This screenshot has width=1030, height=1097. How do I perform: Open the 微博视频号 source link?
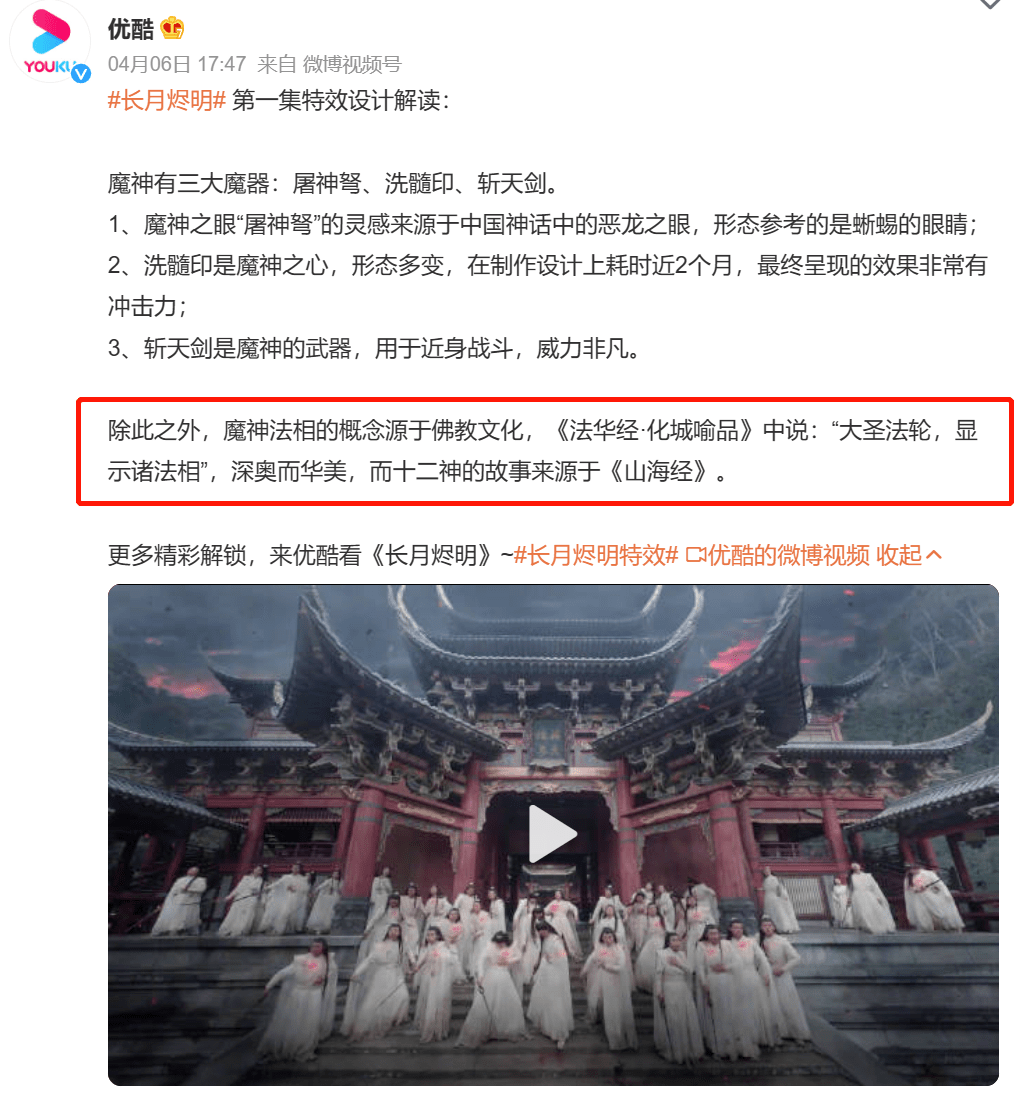pyautogui.click(x=352, y=64)
